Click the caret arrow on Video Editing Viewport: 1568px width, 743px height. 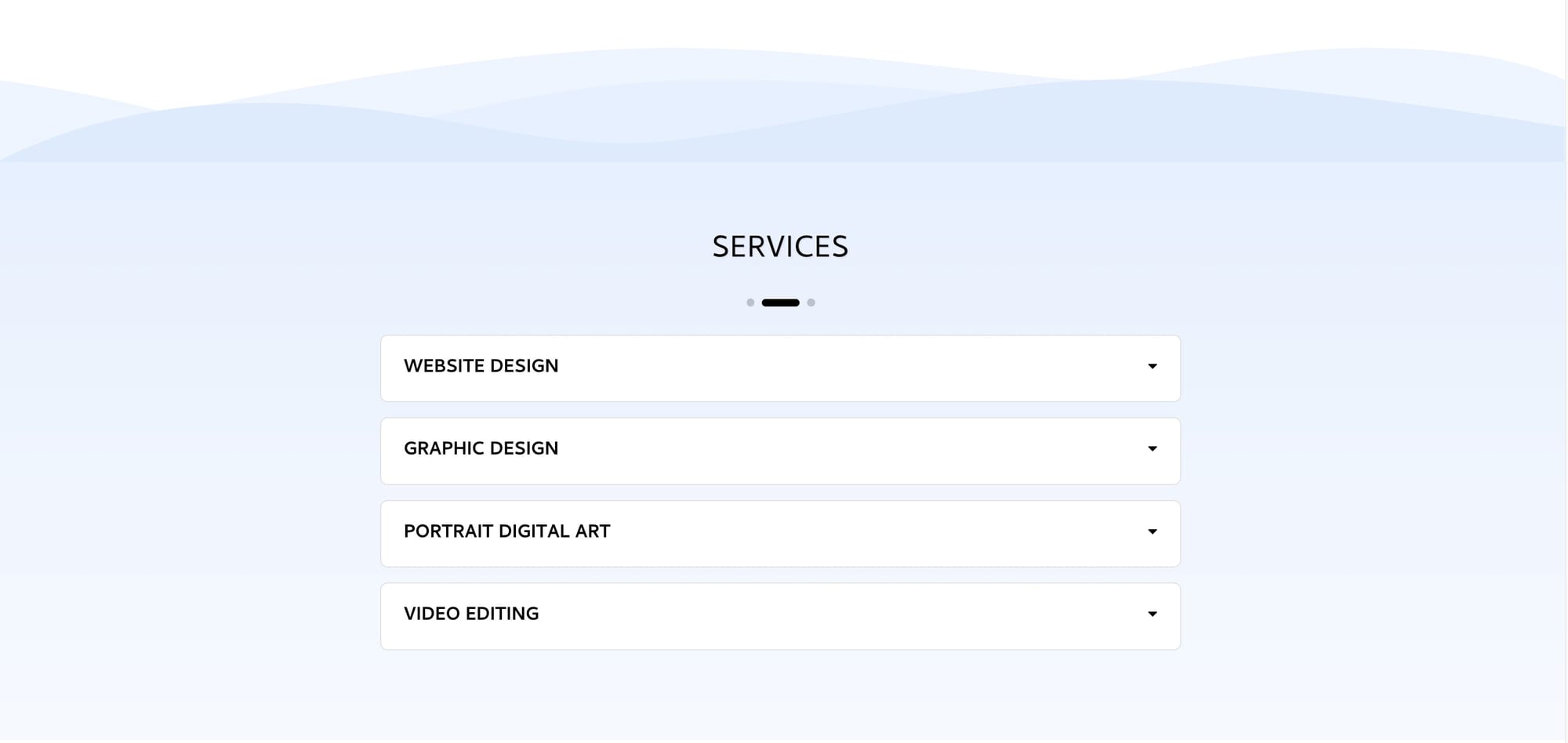1152,614
